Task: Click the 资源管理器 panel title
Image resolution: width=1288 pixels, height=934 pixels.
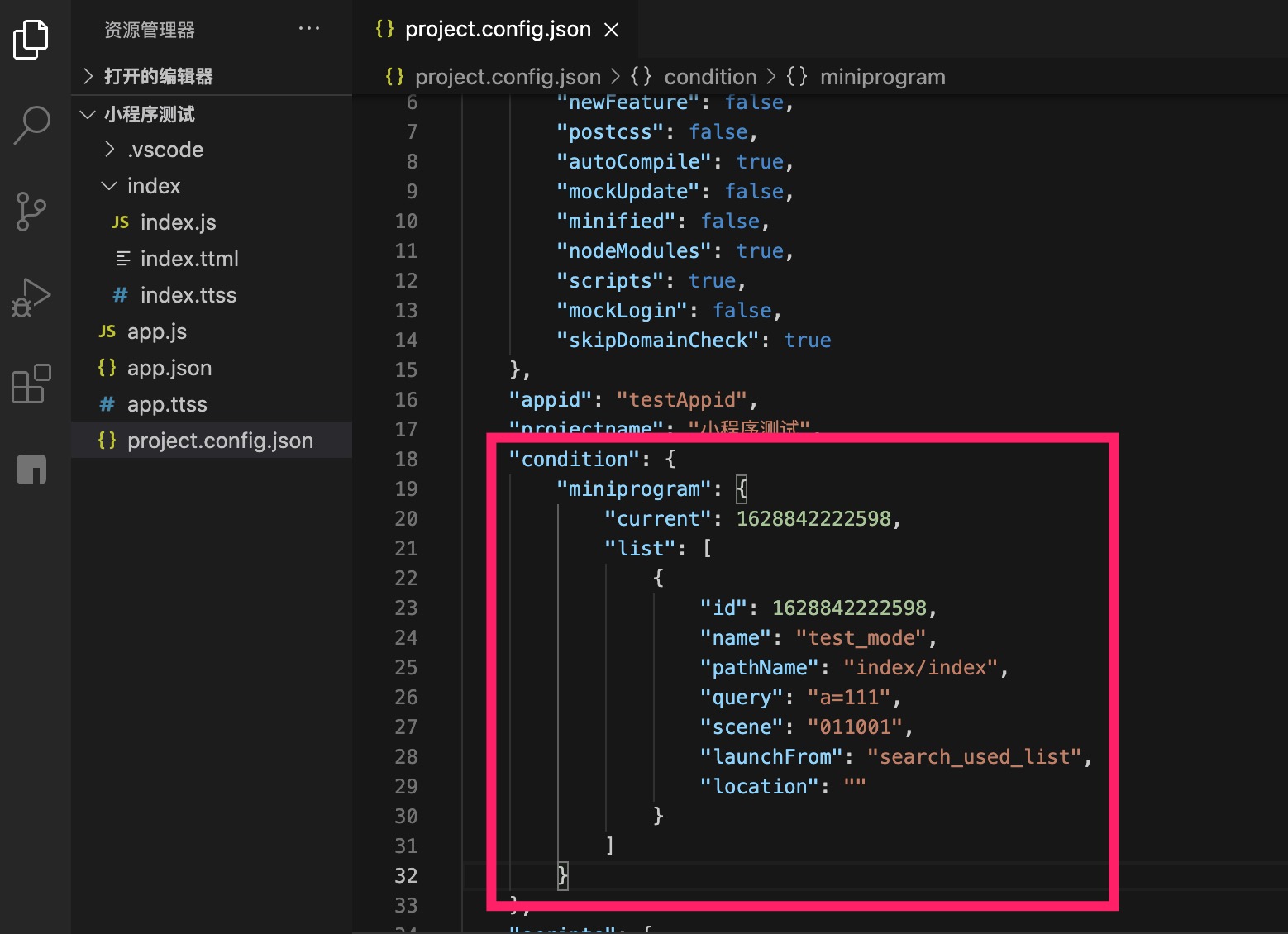Action: coord(150,30)
